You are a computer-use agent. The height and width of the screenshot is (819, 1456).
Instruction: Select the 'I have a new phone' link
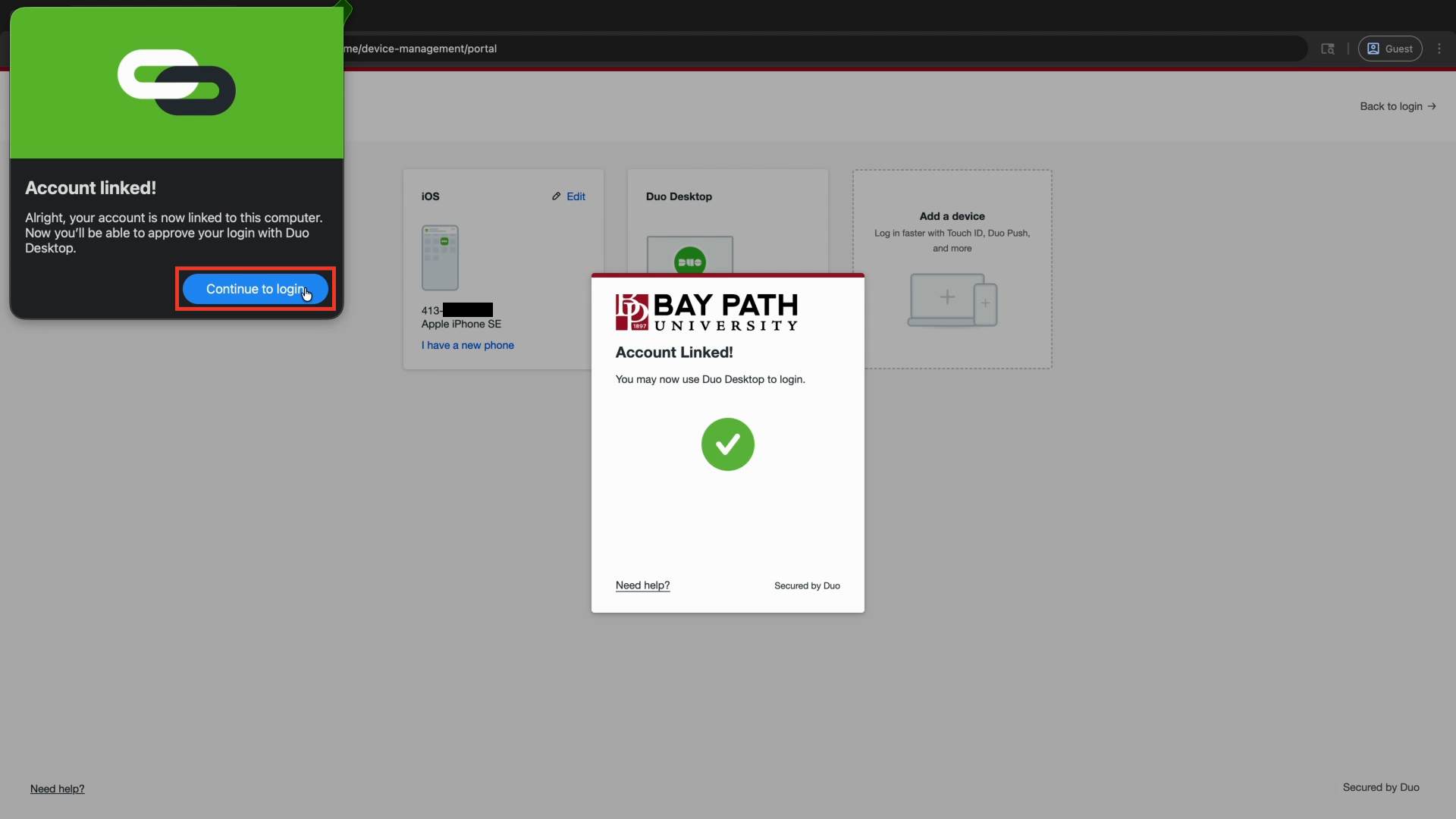(468, 345)
